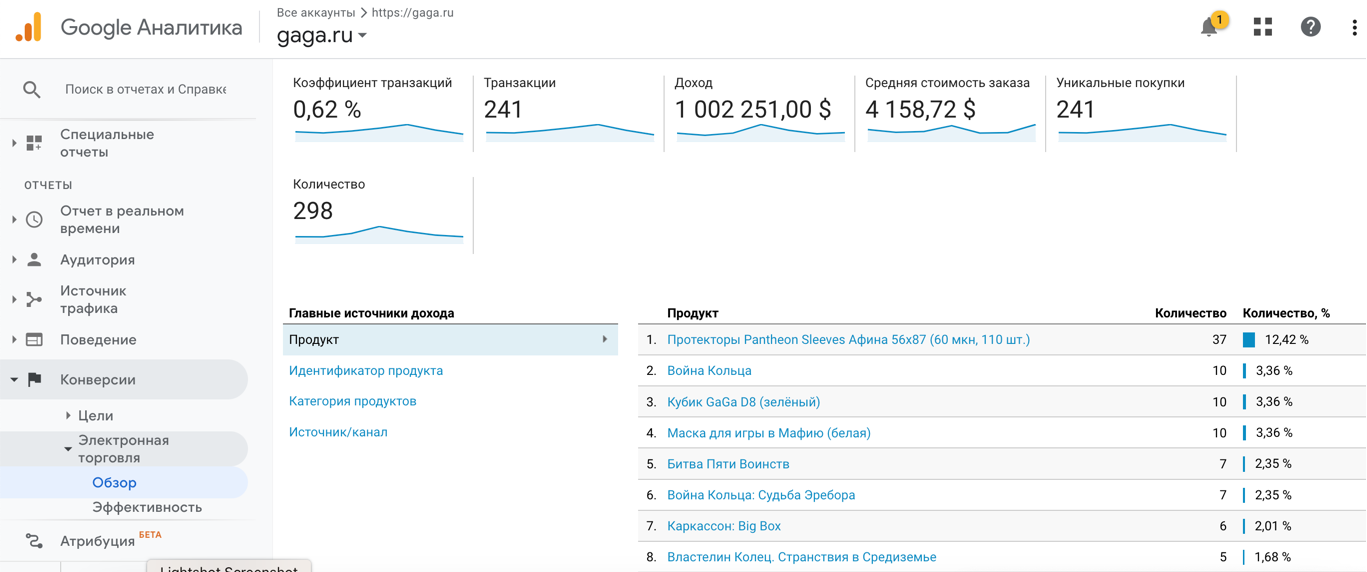Open the Google apps grid icon
The image size is (1367, 572).
pos(1263,27)
